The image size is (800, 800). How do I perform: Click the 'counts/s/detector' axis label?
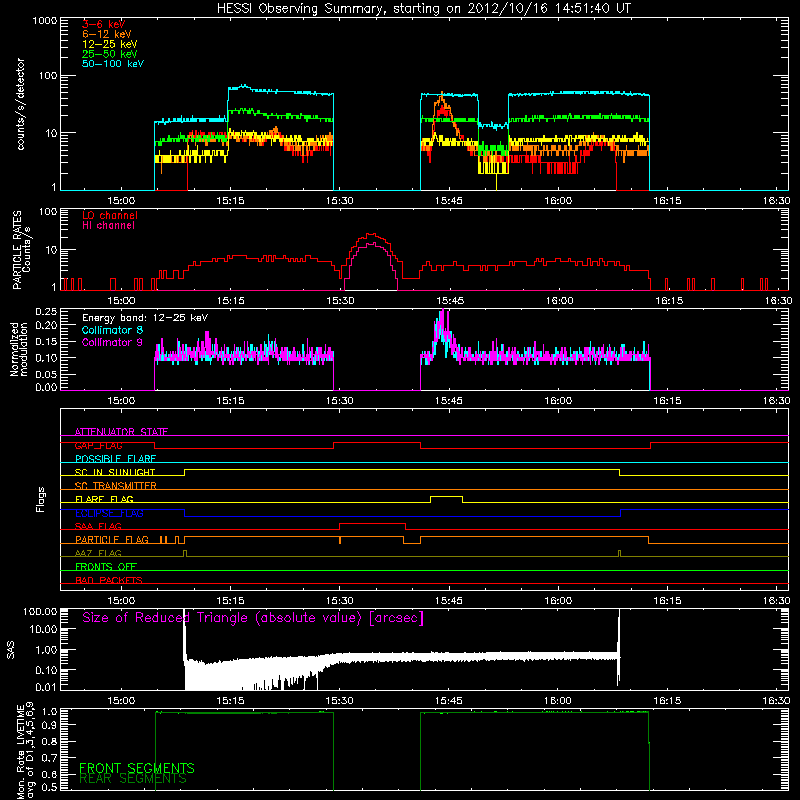[20, 104]
